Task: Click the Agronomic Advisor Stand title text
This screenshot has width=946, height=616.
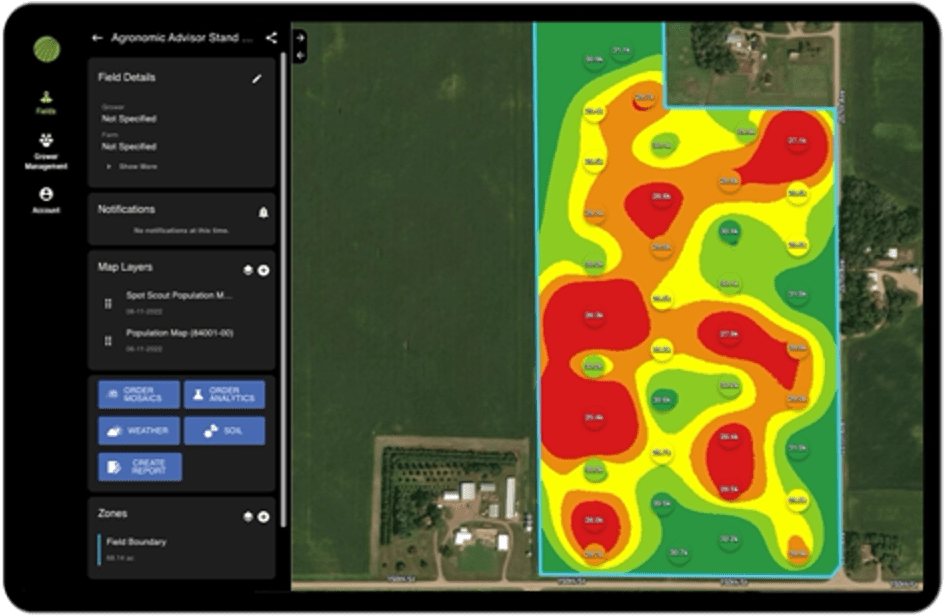Action: pos(182,38)
